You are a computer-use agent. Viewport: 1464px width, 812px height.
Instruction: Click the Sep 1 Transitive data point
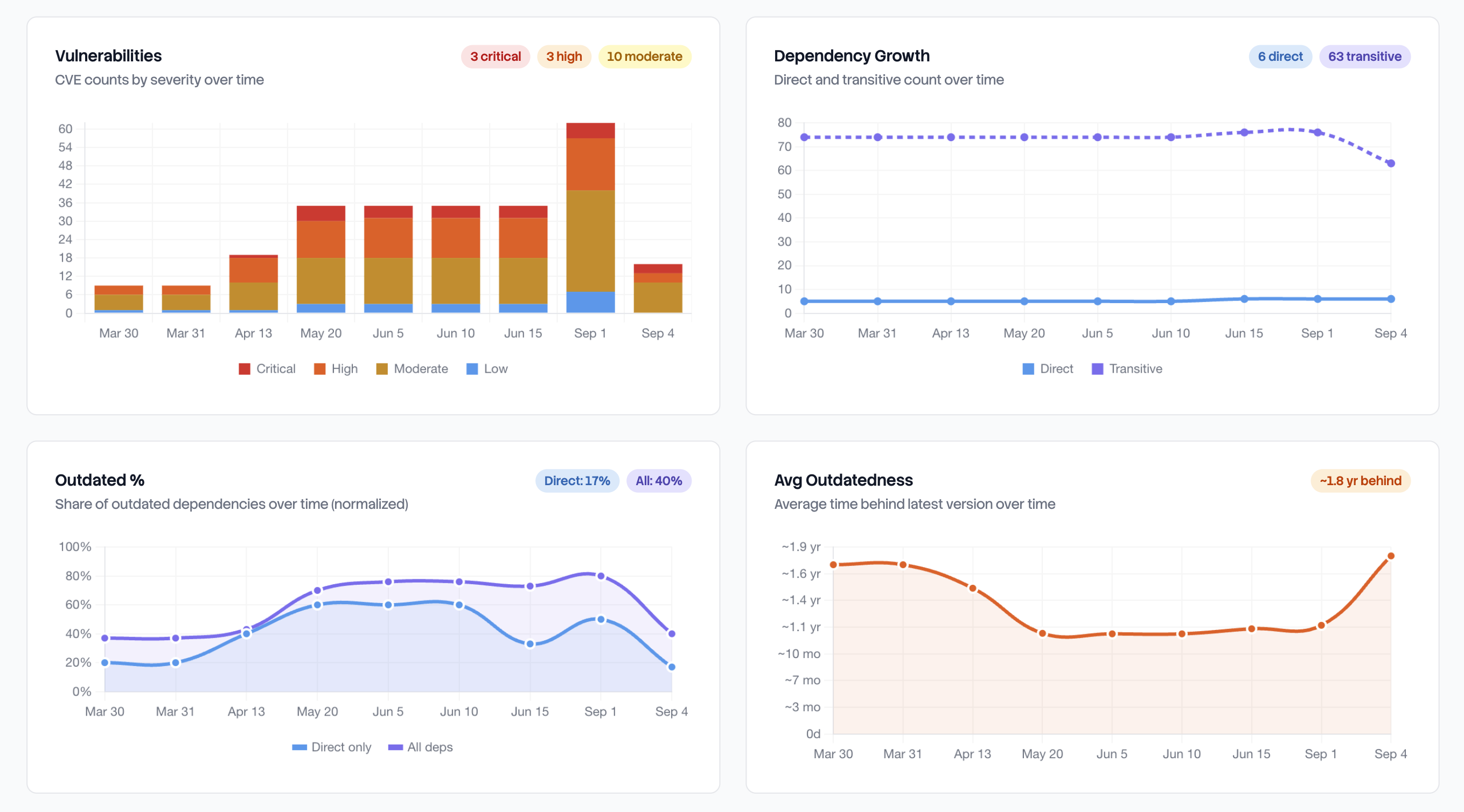1317,132
